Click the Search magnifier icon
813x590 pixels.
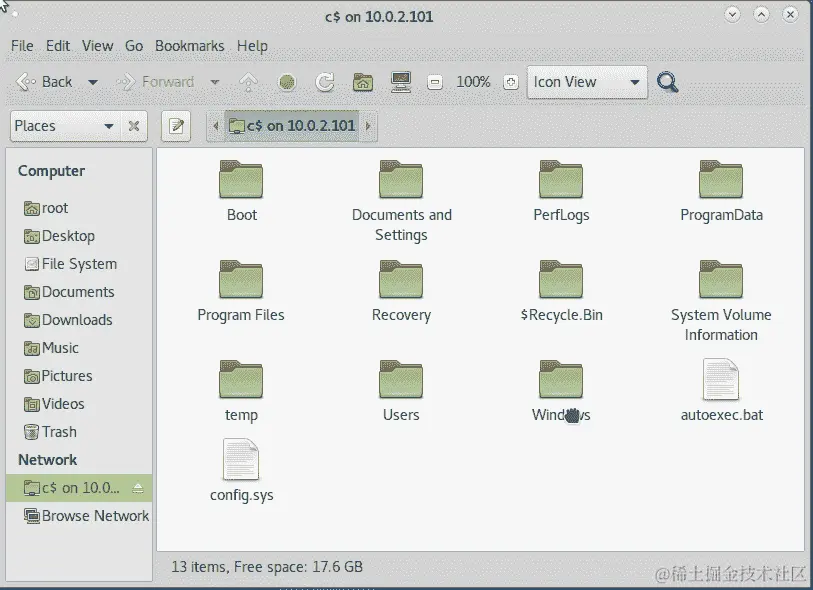(667, 82)
